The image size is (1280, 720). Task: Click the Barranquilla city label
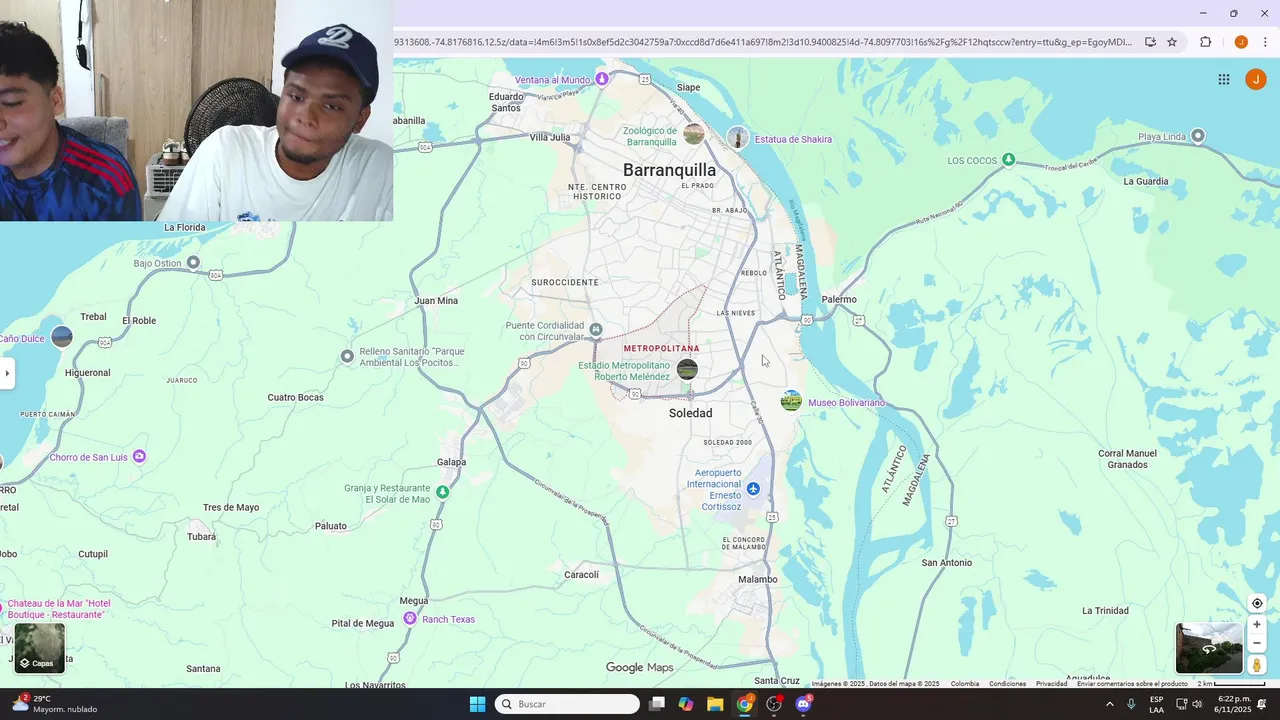(x=669, y=170)
